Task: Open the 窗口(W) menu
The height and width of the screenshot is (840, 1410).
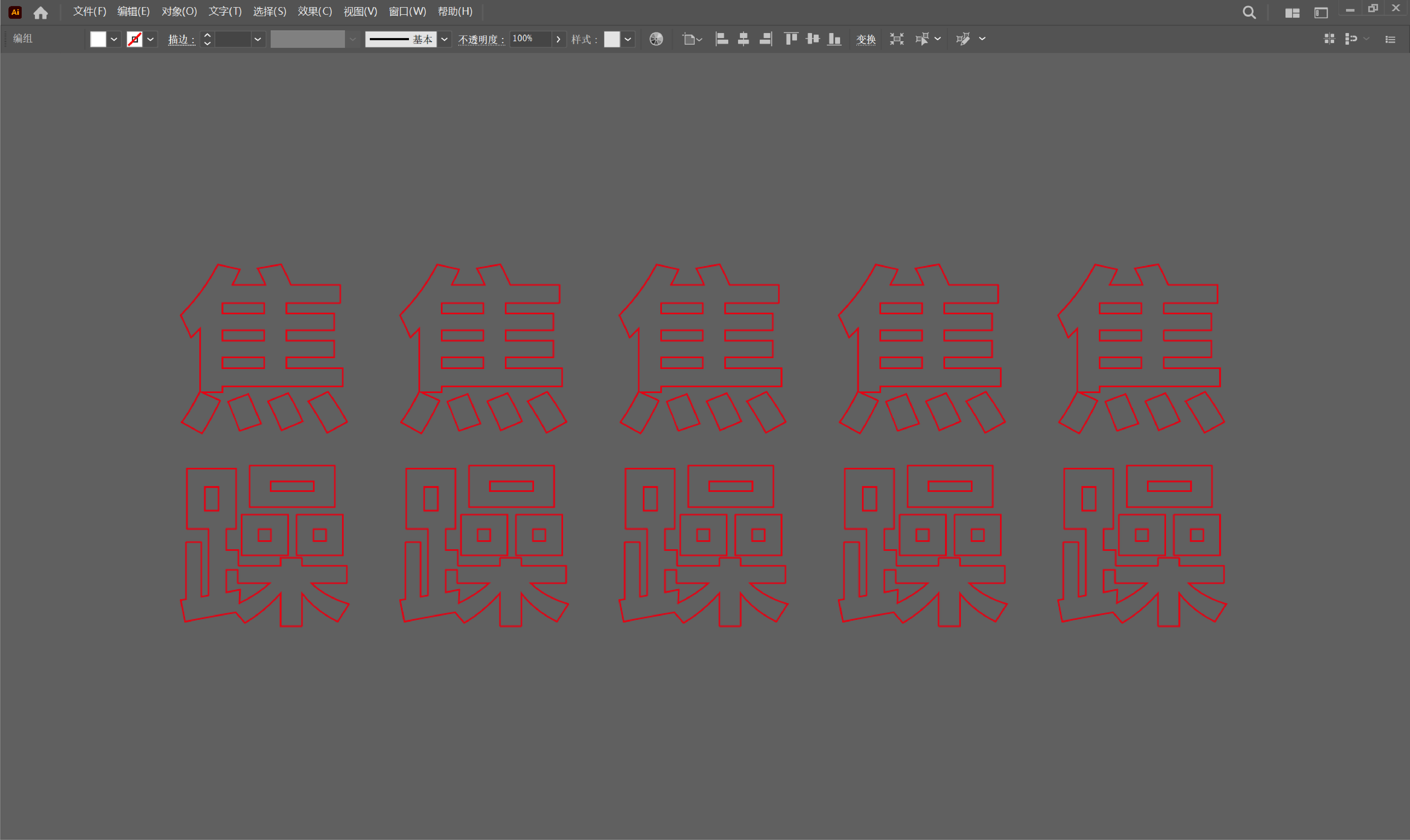Action: coord(407,11)
